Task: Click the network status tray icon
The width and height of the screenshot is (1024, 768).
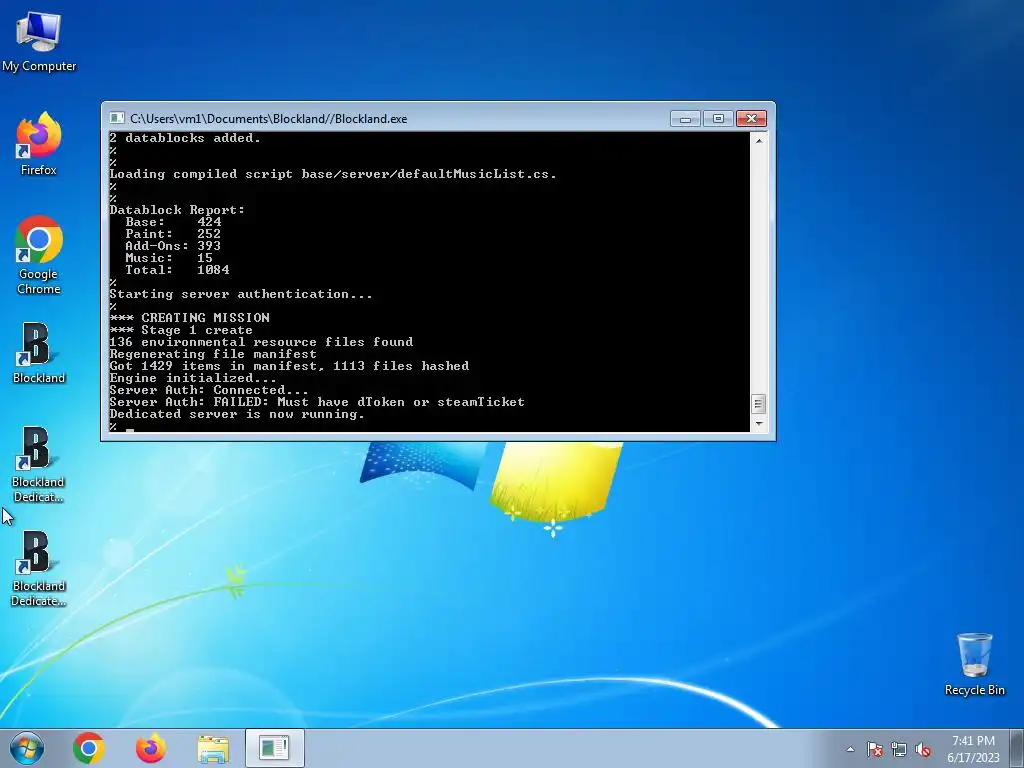Action: pyautogui.click(x=899, y=749)
